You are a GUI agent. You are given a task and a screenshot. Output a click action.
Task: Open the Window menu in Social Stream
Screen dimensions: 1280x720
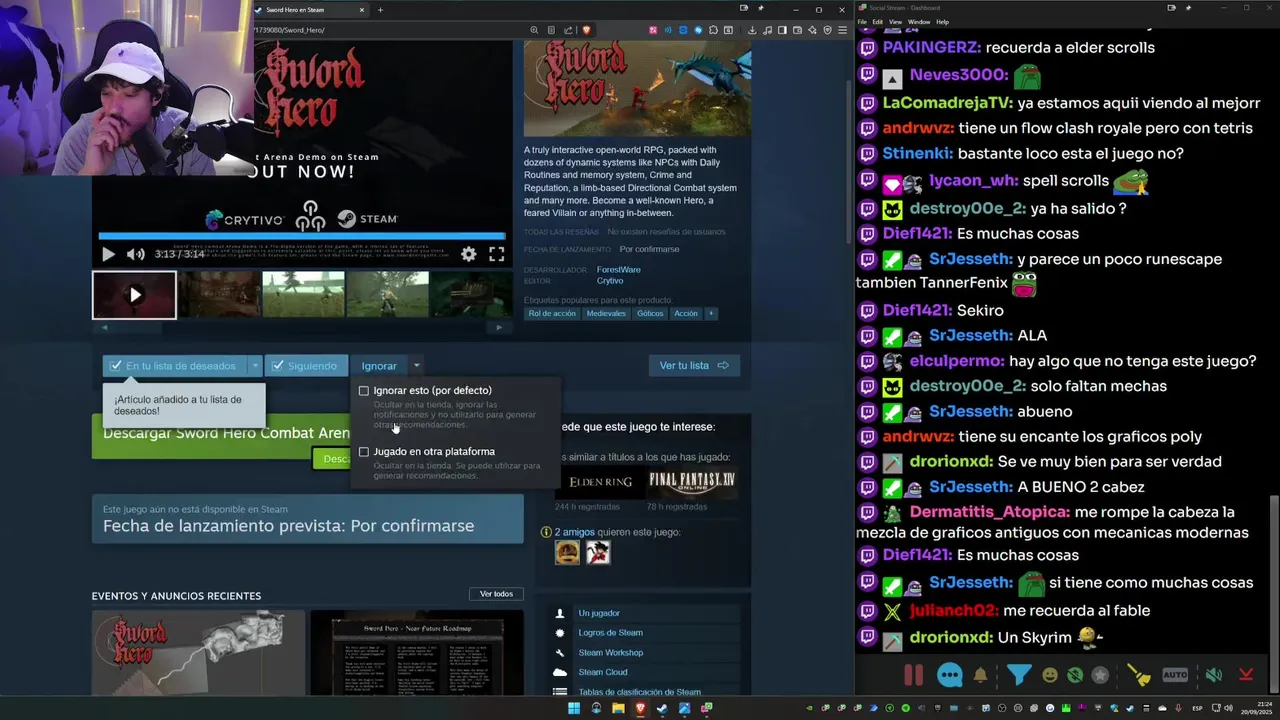919,21
